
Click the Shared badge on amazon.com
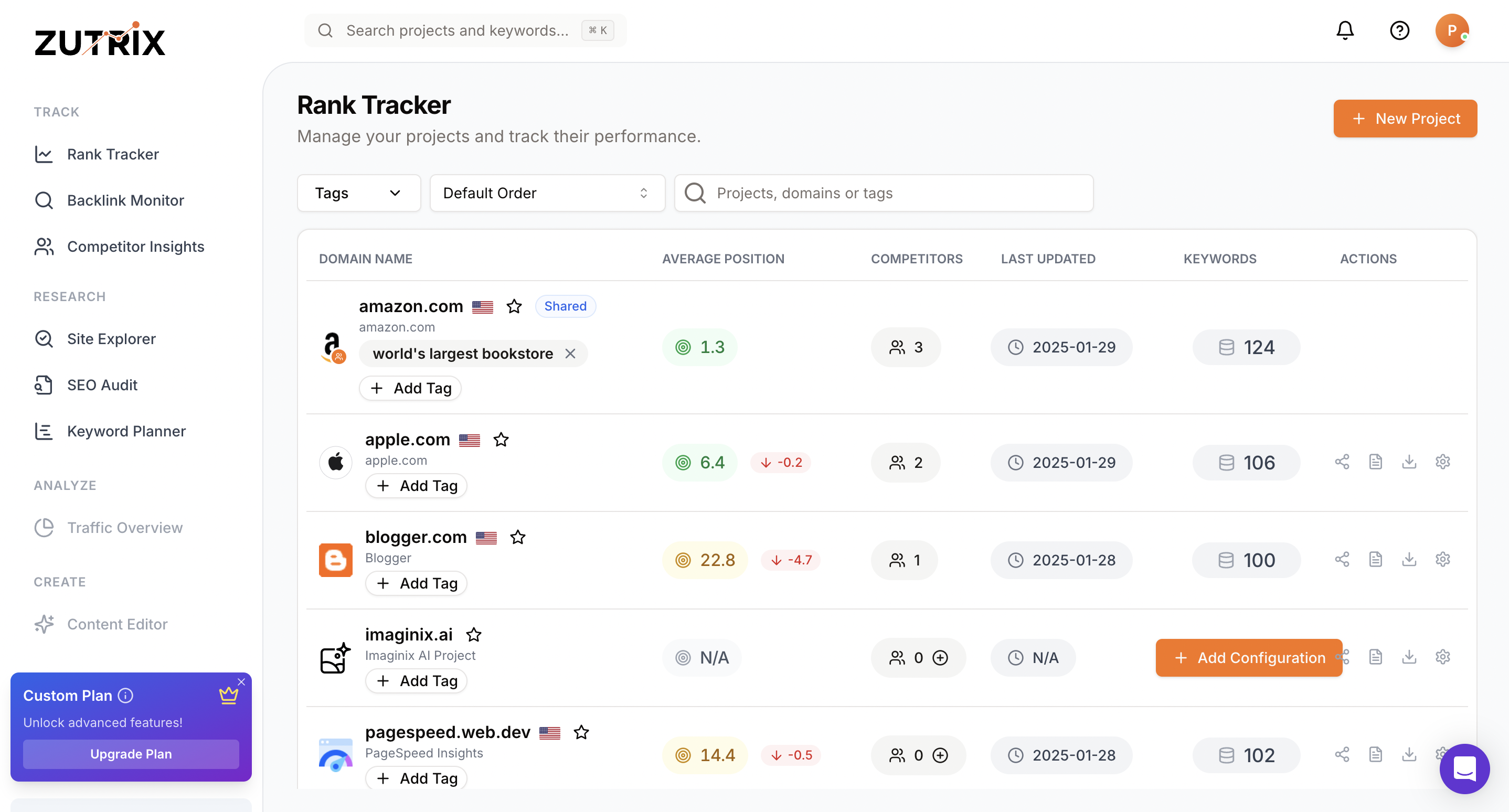[565, 306]
